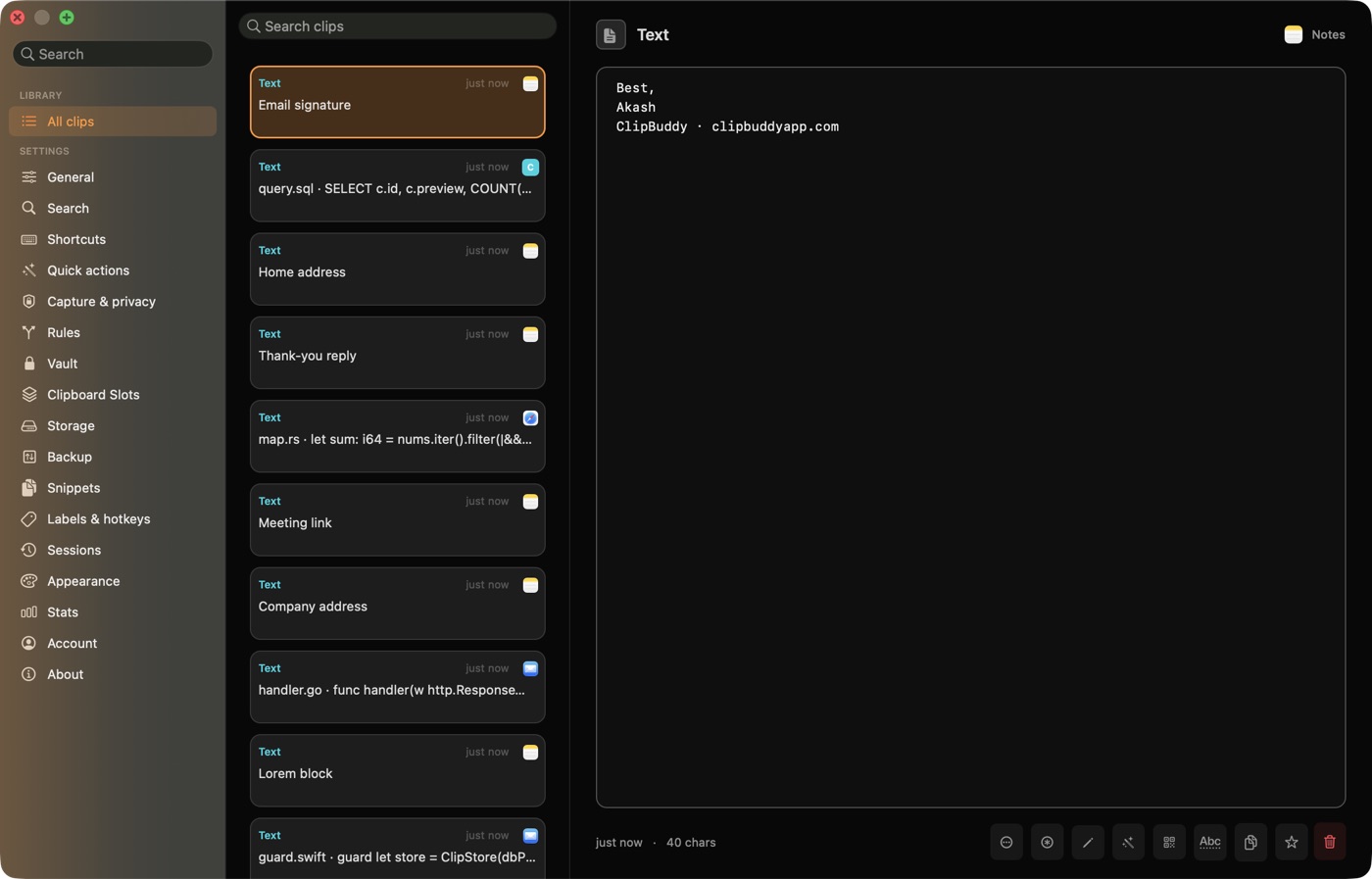Select the Home address clip
Viewport: 1372px width, 879px height.
(398, 269)
